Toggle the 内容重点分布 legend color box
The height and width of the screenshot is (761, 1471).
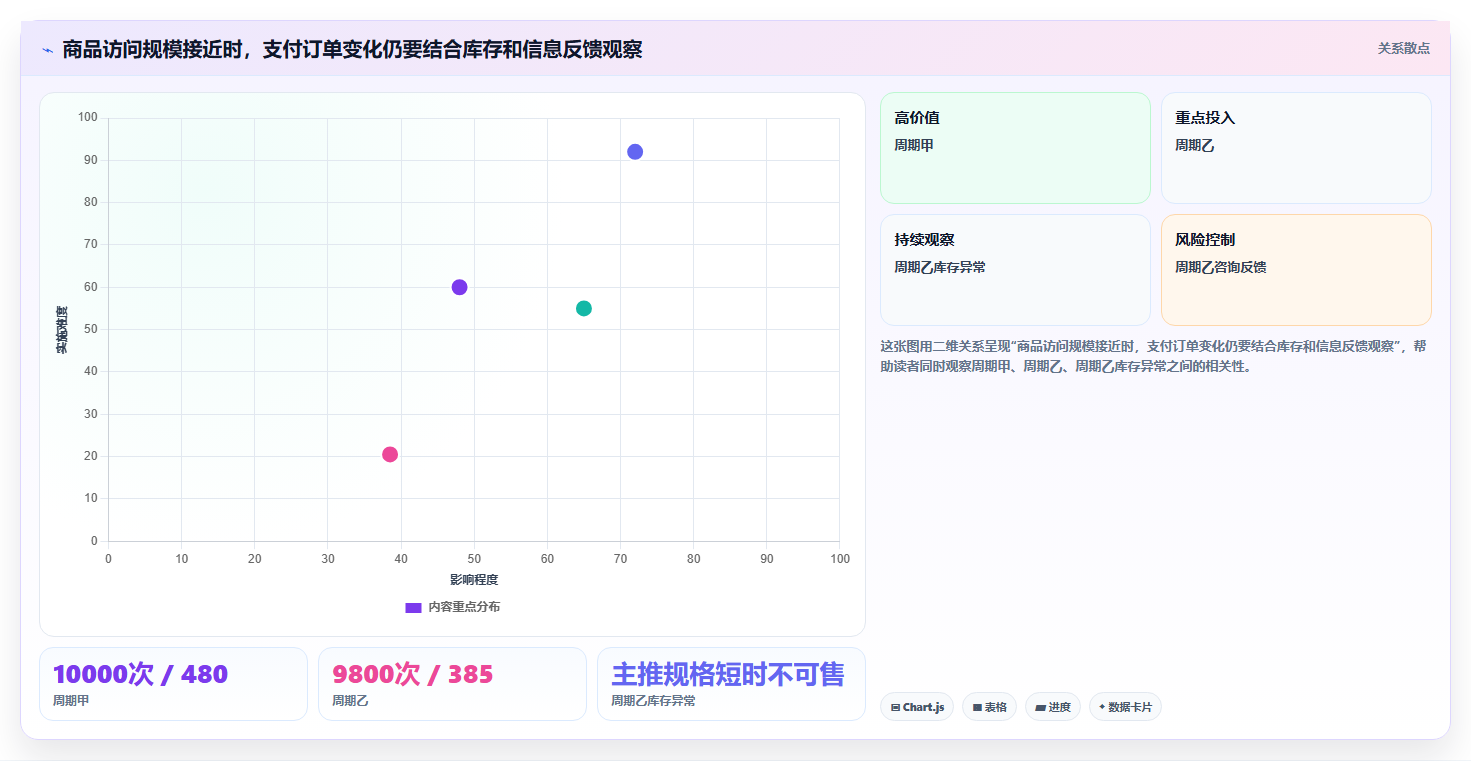[413, 607]
